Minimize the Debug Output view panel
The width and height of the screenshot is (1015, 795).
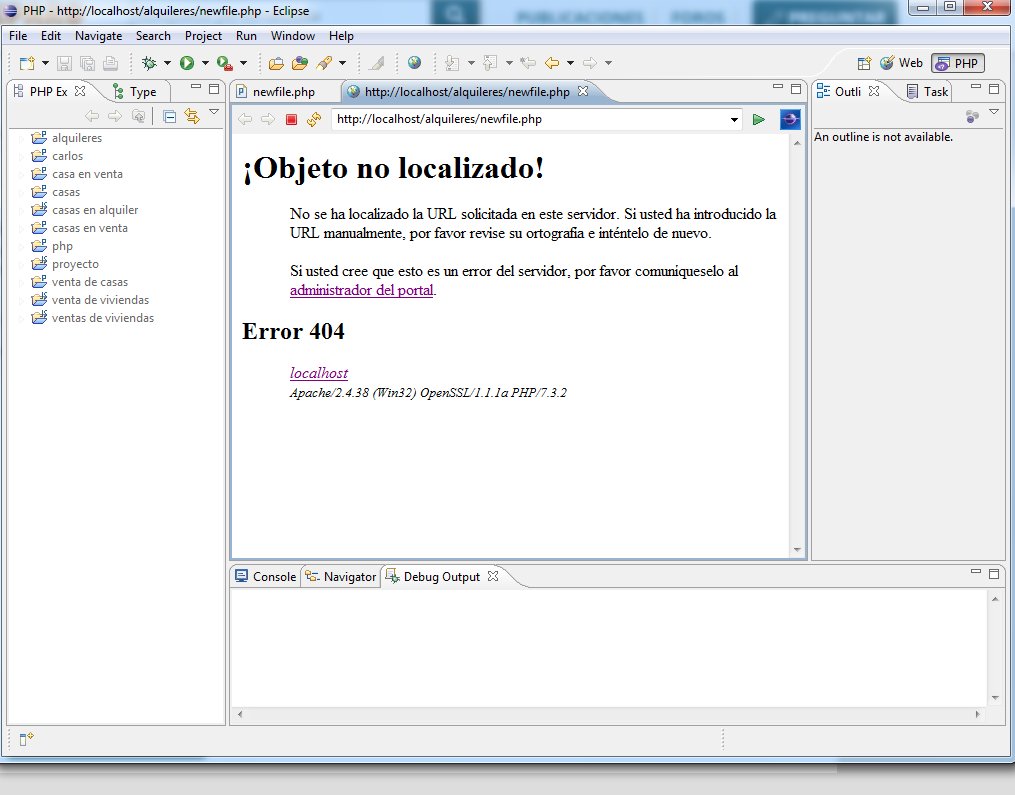pyautogui.click(x=976, y=573)
